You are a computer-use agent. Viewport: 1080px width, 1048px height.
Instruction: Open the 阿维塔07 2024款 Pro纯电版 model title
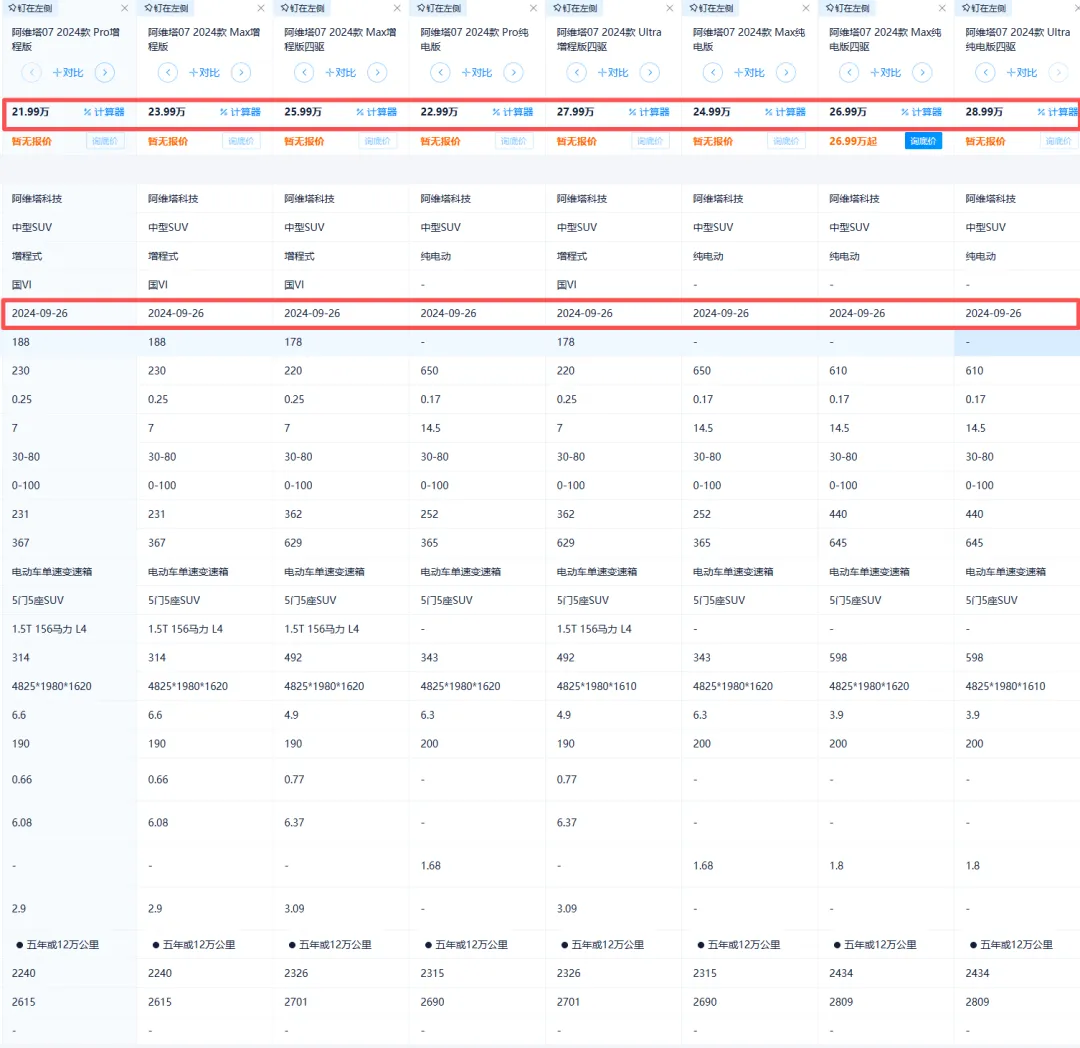coord(475,39)
